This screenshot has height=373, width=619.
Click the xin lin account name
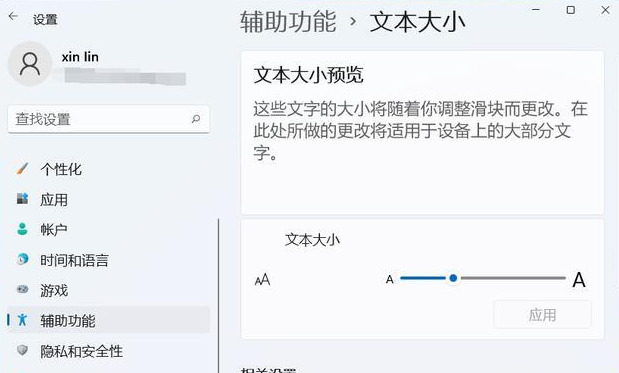80,57
